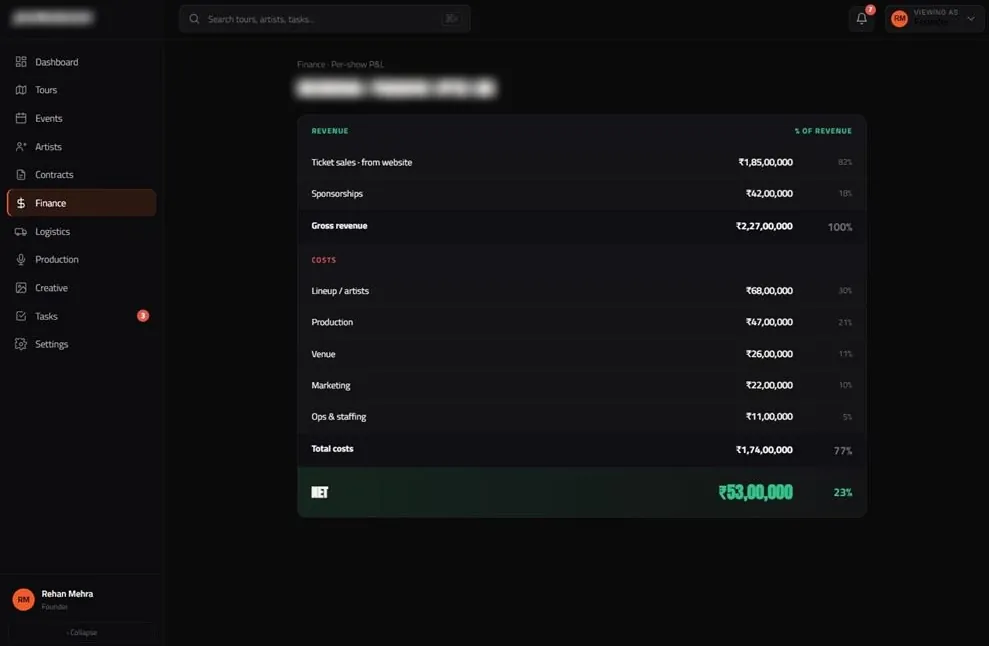The width and height of the screenshot is (989, 646).
Task: Click the Finance menu item
Action: coord(82,203)
